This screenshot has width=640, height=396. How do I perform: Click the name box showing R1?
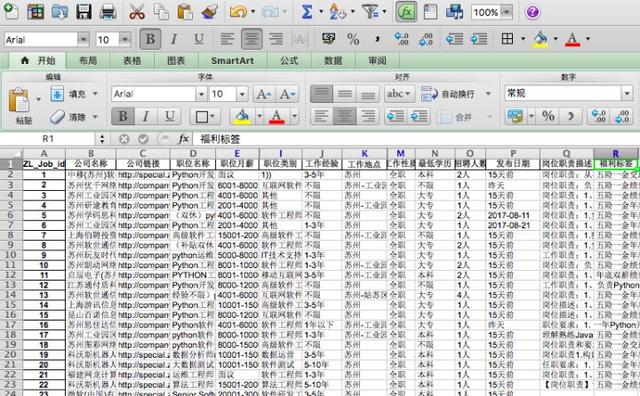48,139
